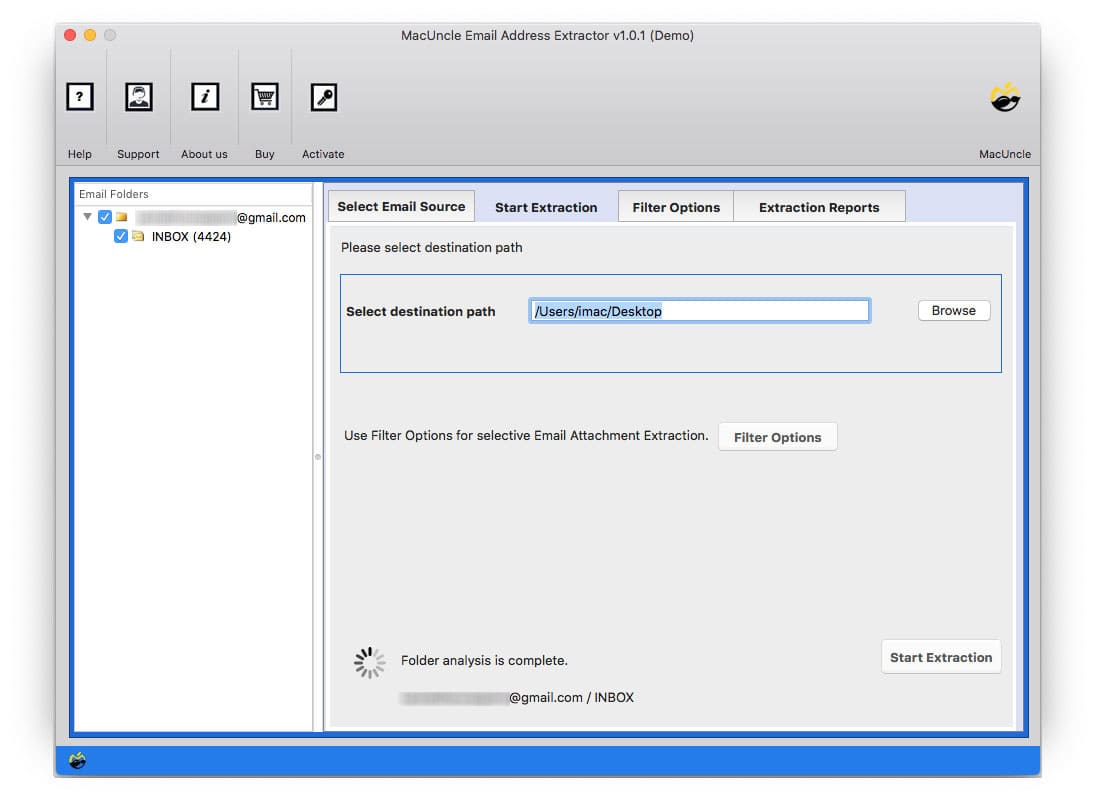Click the MacUncle icon in the bottom status bar
The width and height of the screenshot is (1096, 799).
(78, 761)
